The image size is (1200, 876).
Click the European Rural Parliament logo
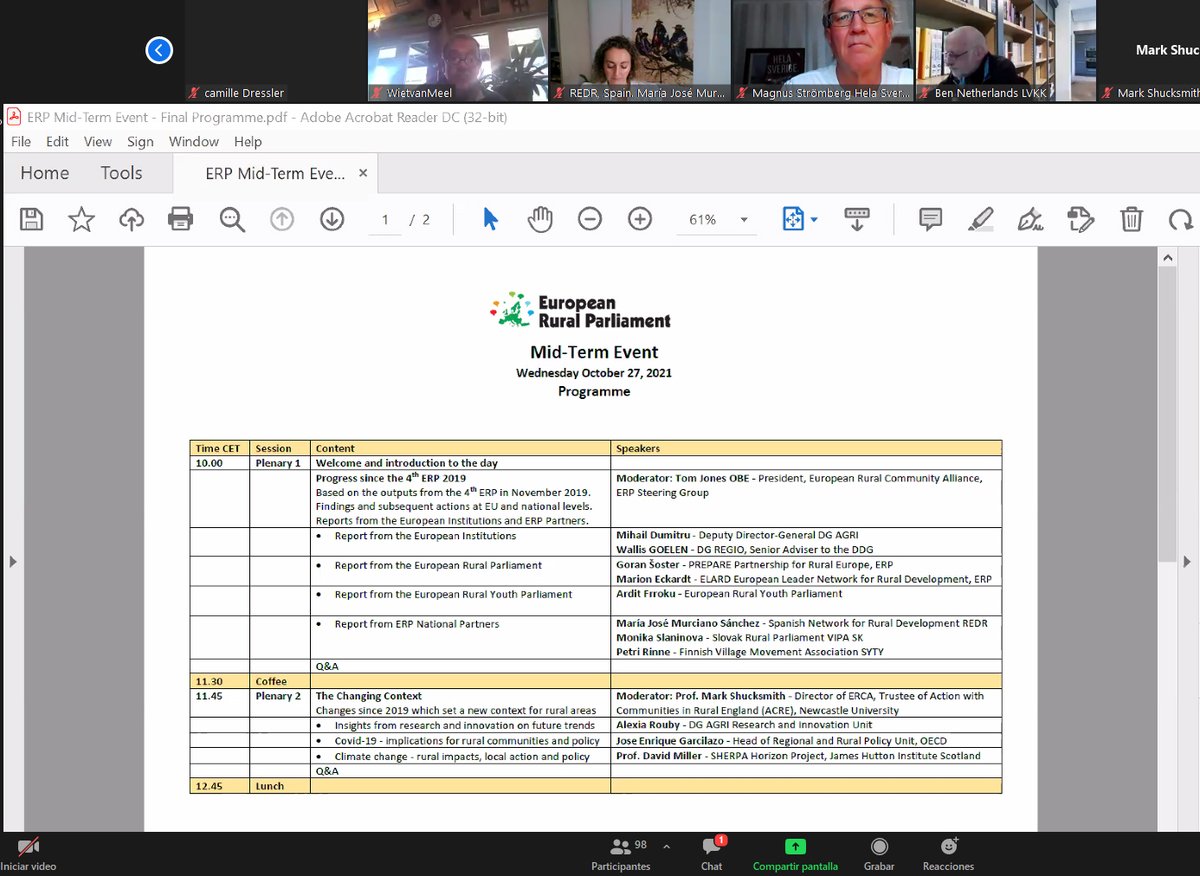coord(581,311)
